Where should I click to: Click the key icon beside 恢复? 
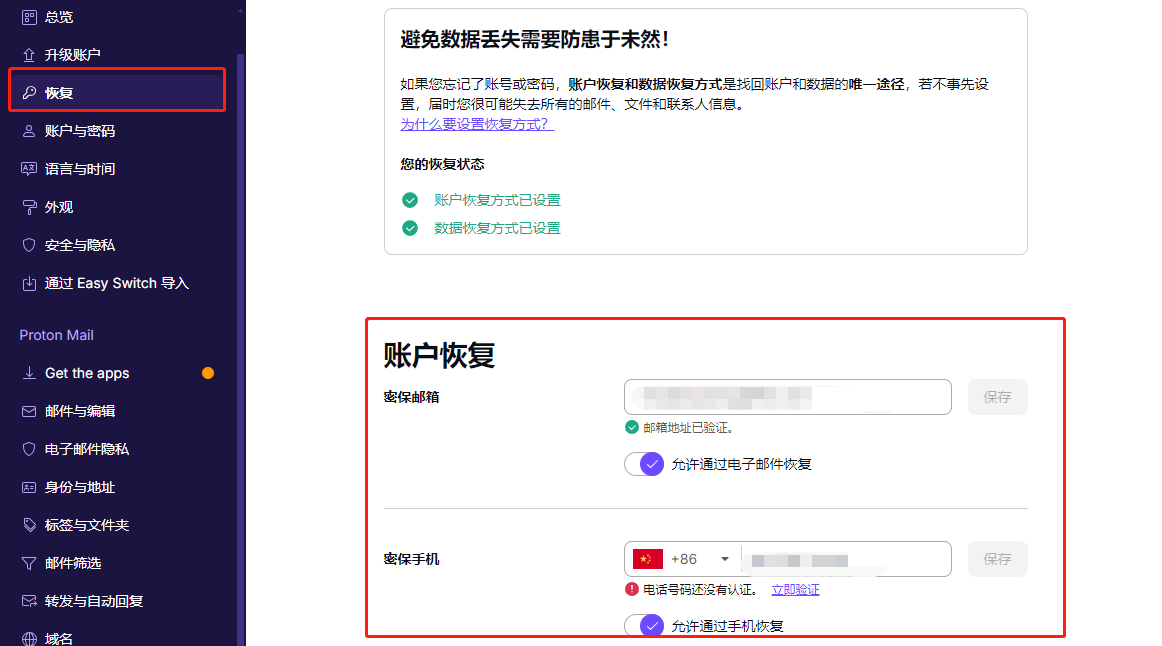pyautogui.click(x=29, y=93)
